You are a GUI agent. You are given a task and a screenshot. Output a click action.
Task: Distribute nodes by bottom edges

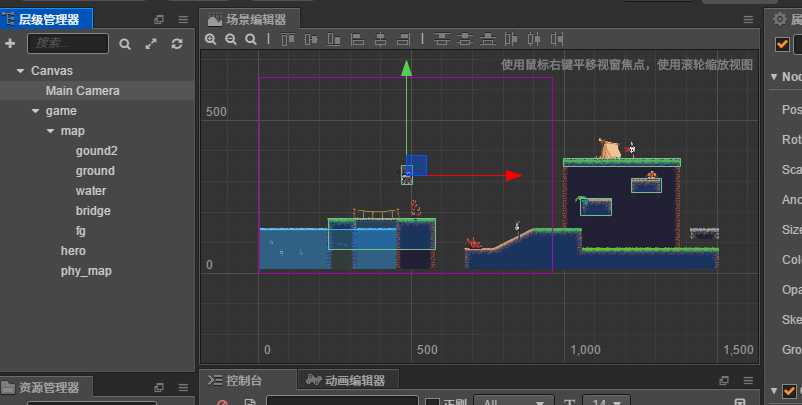tap(488, 39)
